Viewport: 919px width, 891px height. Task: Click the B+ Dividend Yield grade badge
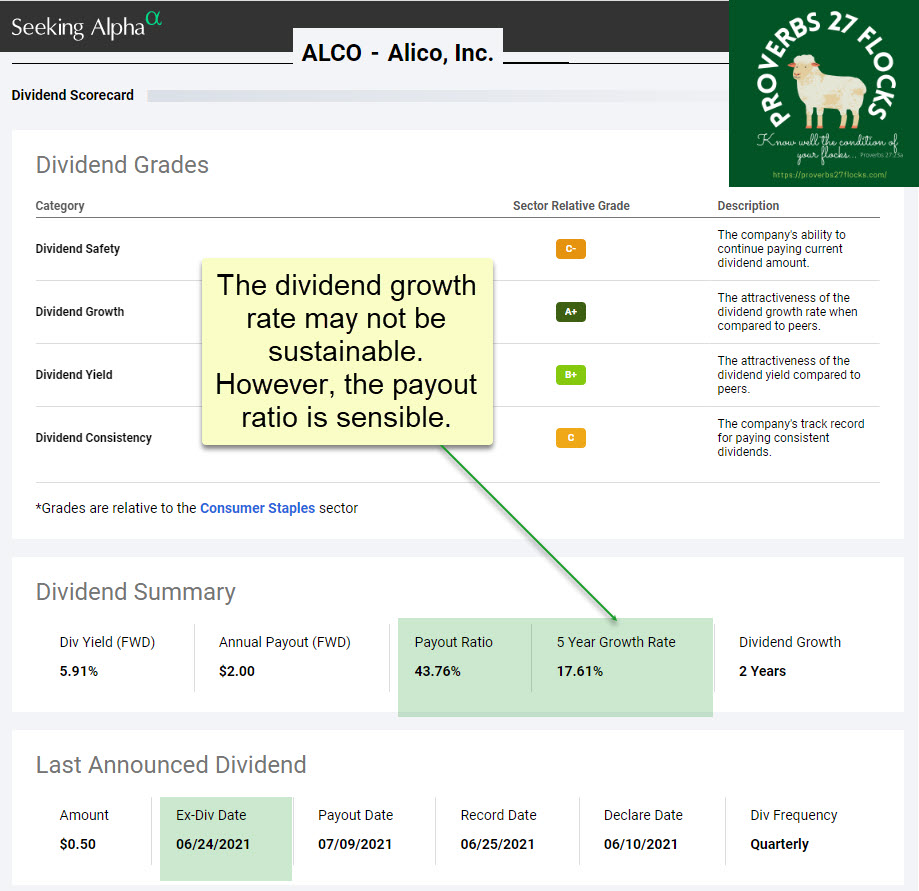570,375
